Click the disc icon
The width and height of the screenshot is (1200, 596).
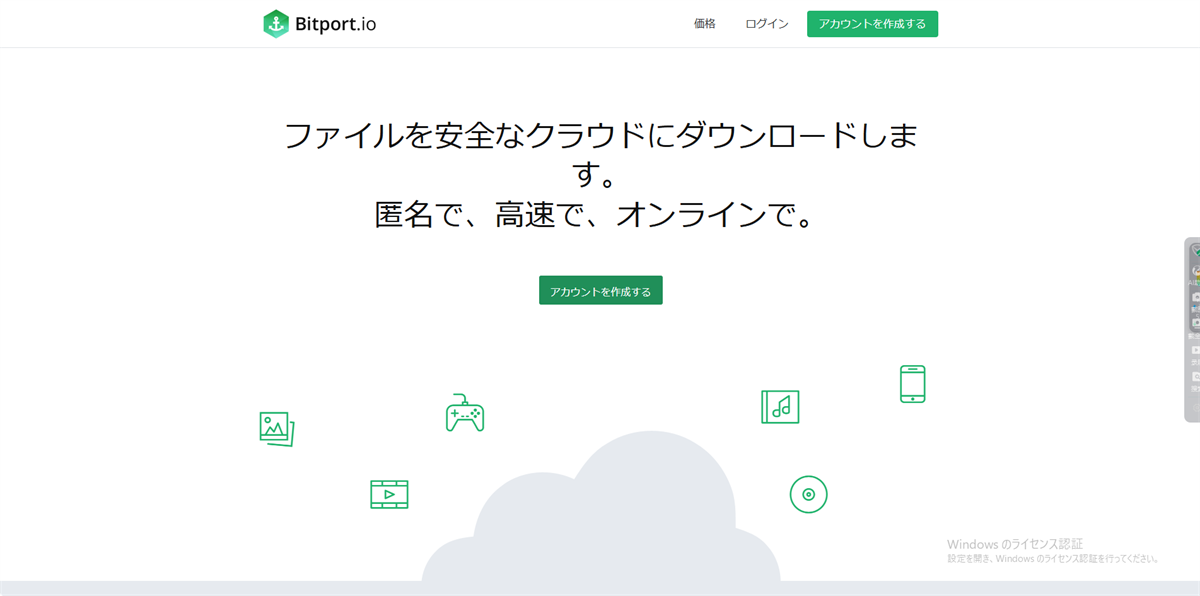[x=809, y=494]
